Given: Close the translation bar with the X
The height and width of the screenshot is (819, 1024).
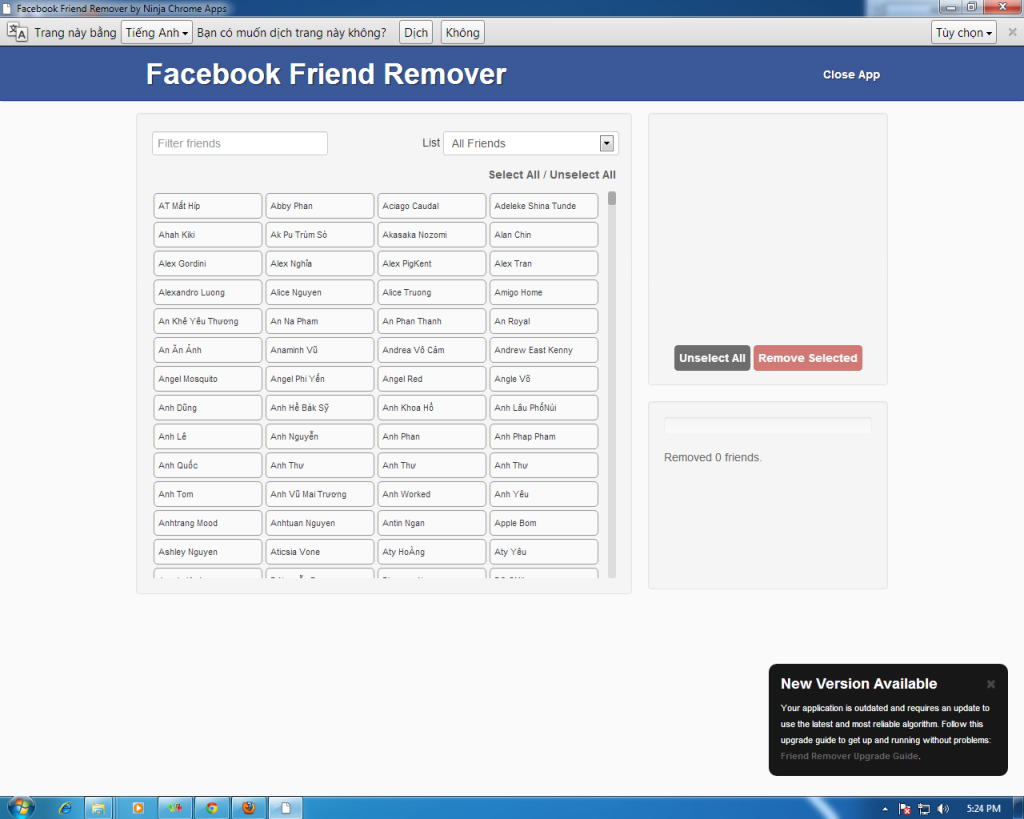Looking at the screenshot, I should 1012,32.
